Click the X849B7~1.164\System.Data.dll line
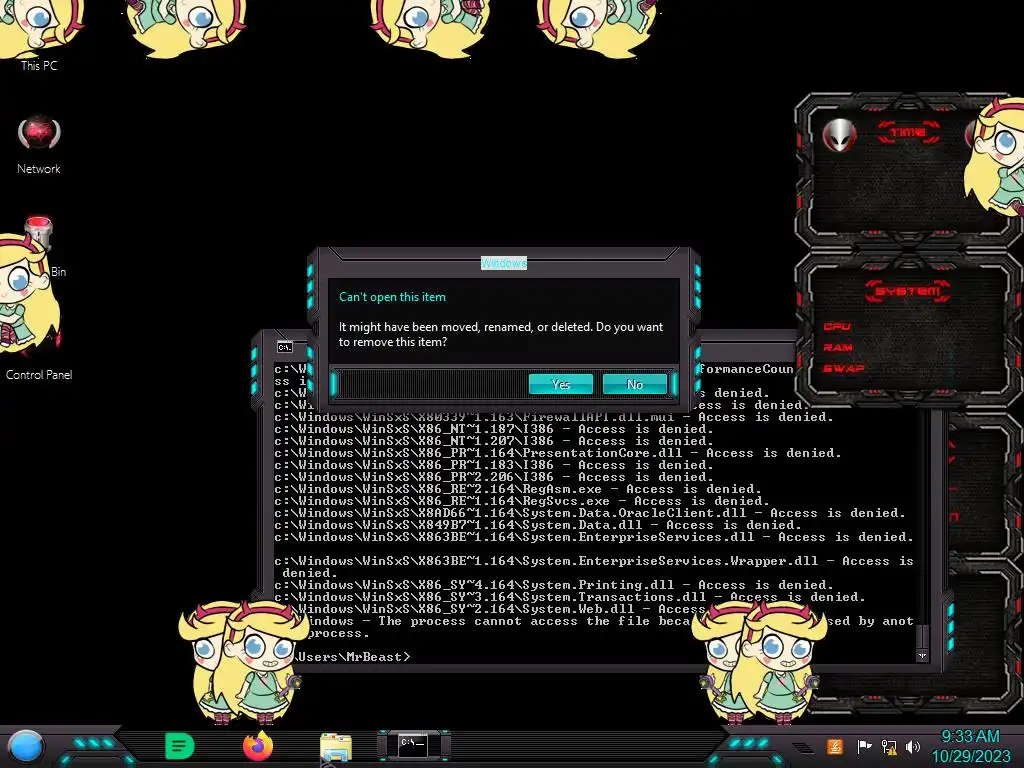The width and height of the screenshot is (1024, 768). tap(537, 524)
